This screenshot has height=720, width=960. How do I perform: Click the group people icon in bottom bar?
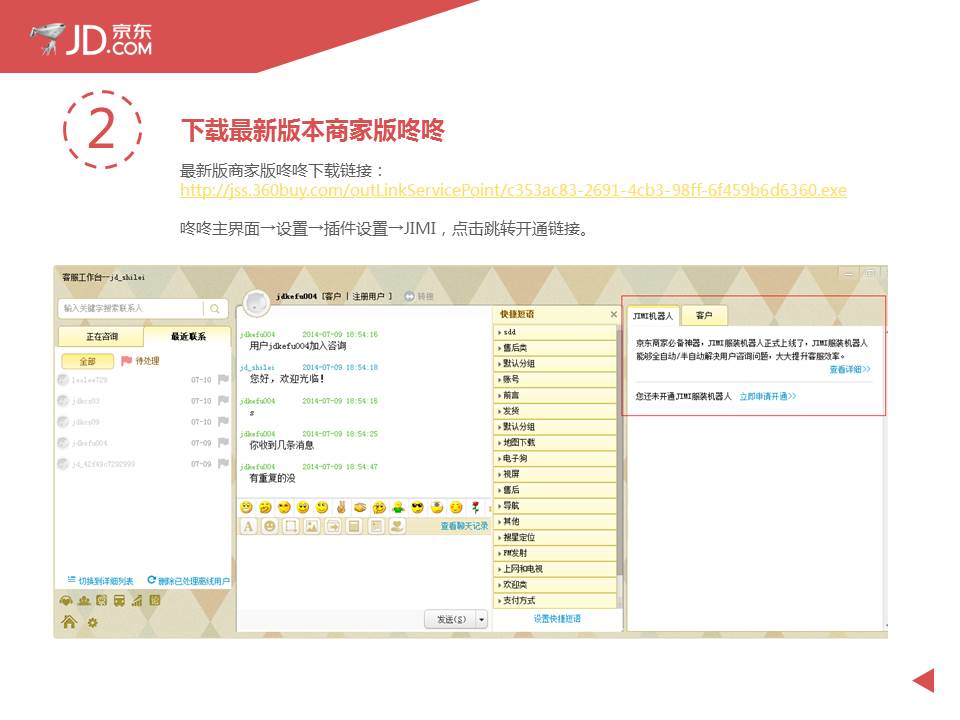coord(84,601)
